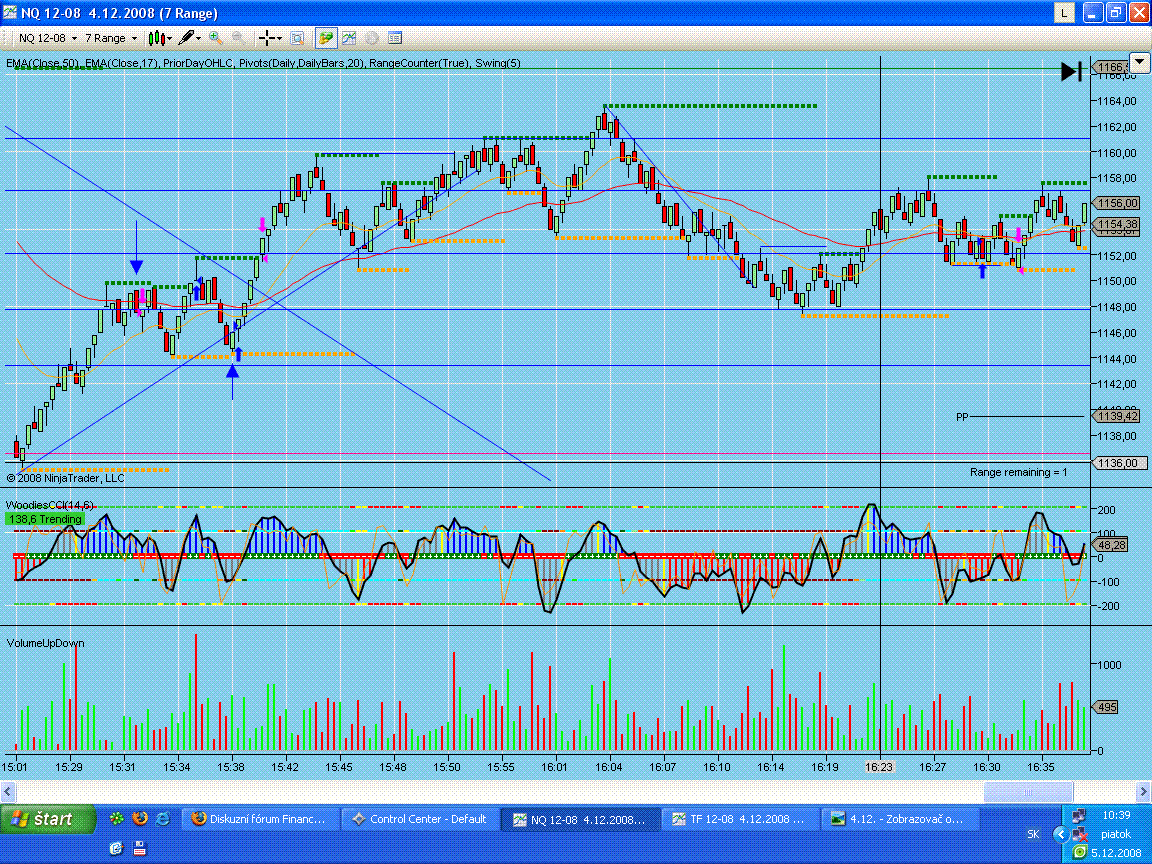Click the zoom out magnifier icon
This screenshot has width=1152, height=864.
click(238, 37)
